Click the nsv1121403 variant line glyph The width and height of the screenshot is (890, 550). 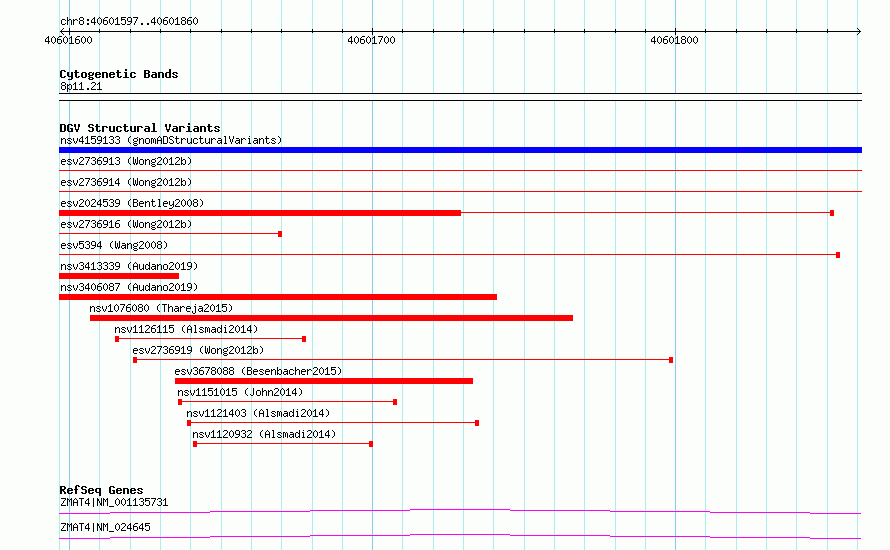333,423
